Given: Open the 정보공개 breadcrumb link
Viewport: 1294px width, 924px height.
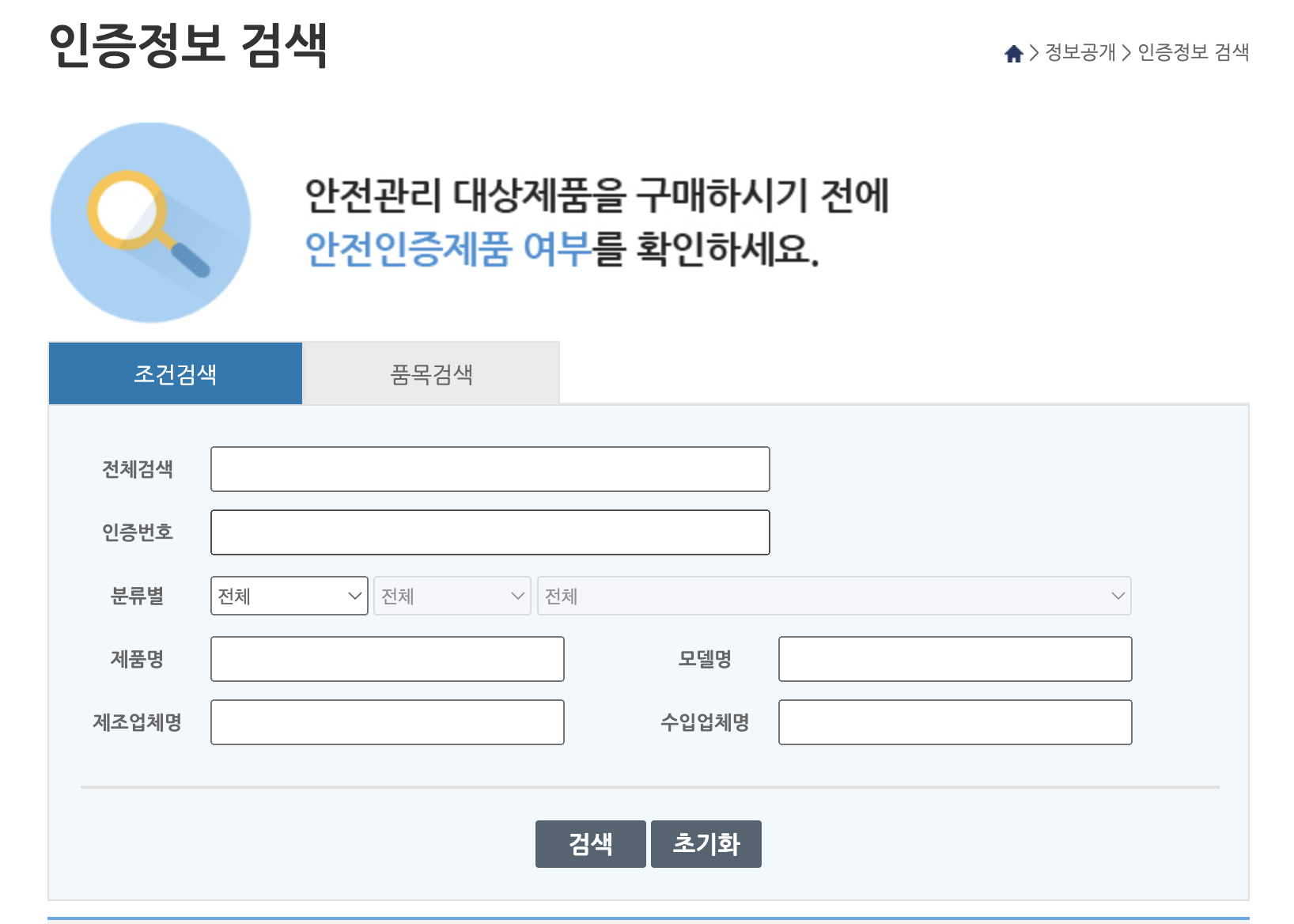Looking at the screenshot, I should (1080, 52).
